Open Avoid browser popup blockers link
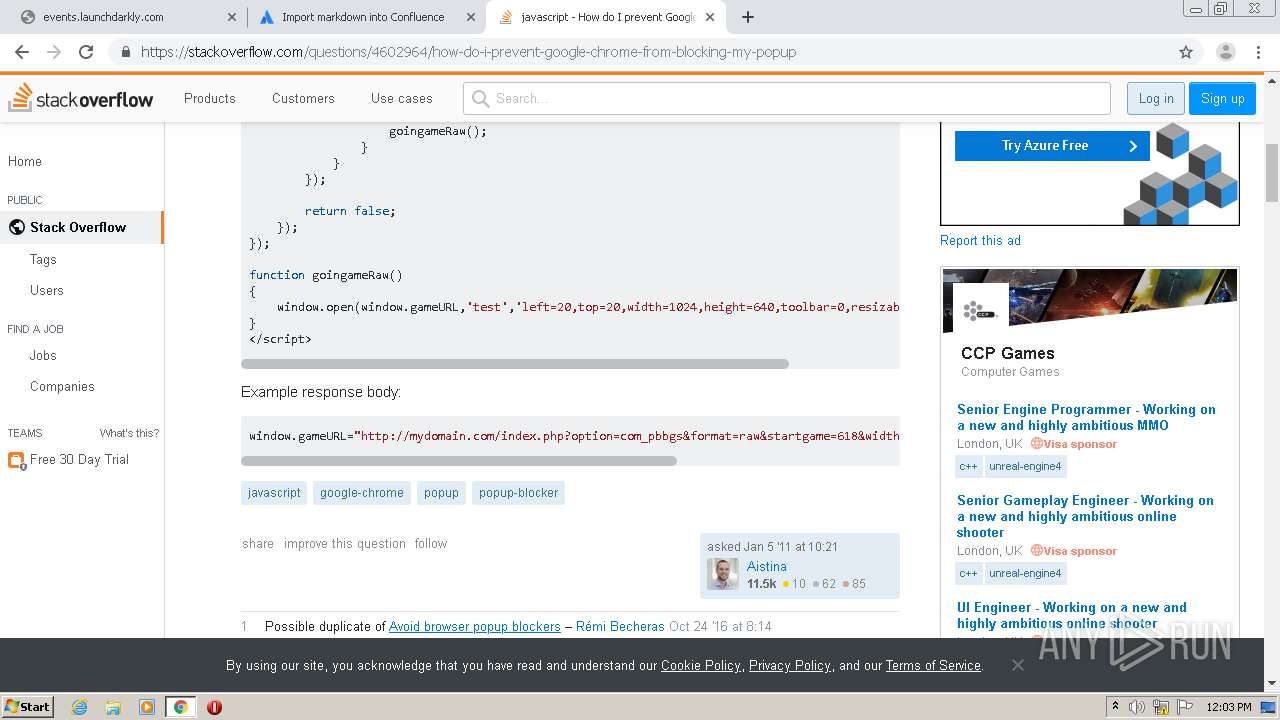Screen dimensions: 1280x720 [474, 626]
